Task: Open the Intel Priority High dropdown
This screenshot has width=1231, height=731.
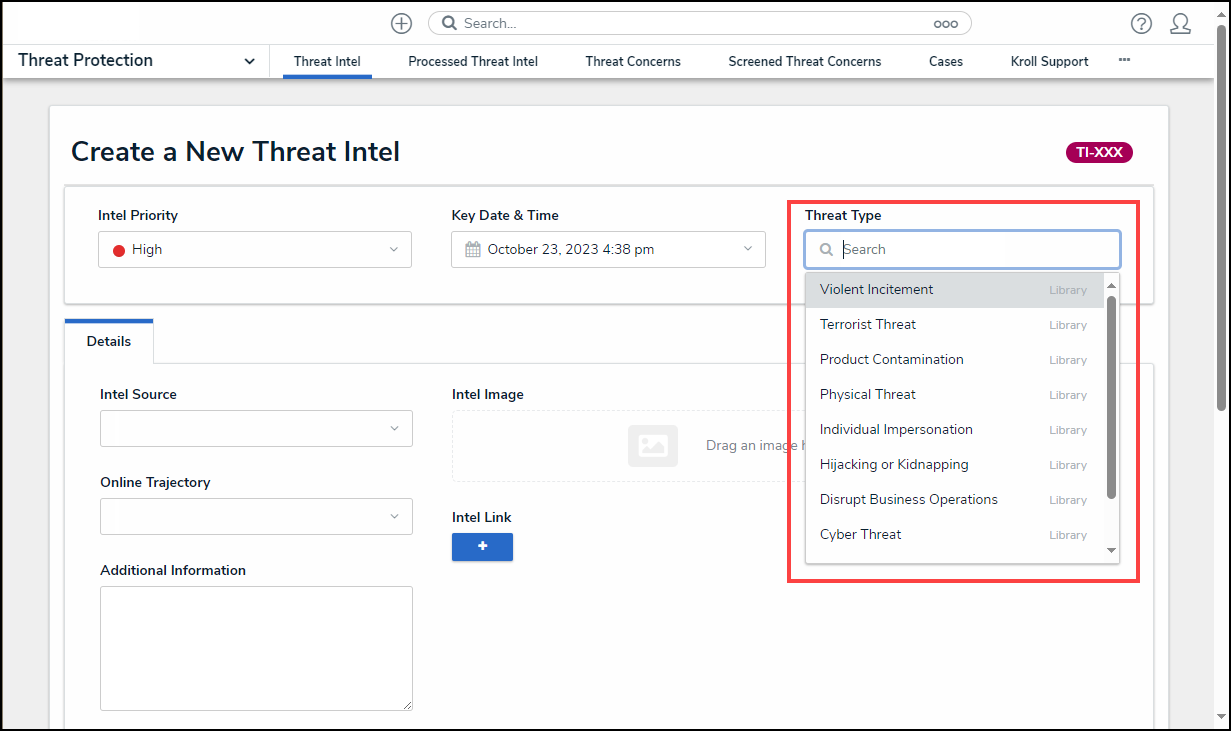Action: coord(255,249)
